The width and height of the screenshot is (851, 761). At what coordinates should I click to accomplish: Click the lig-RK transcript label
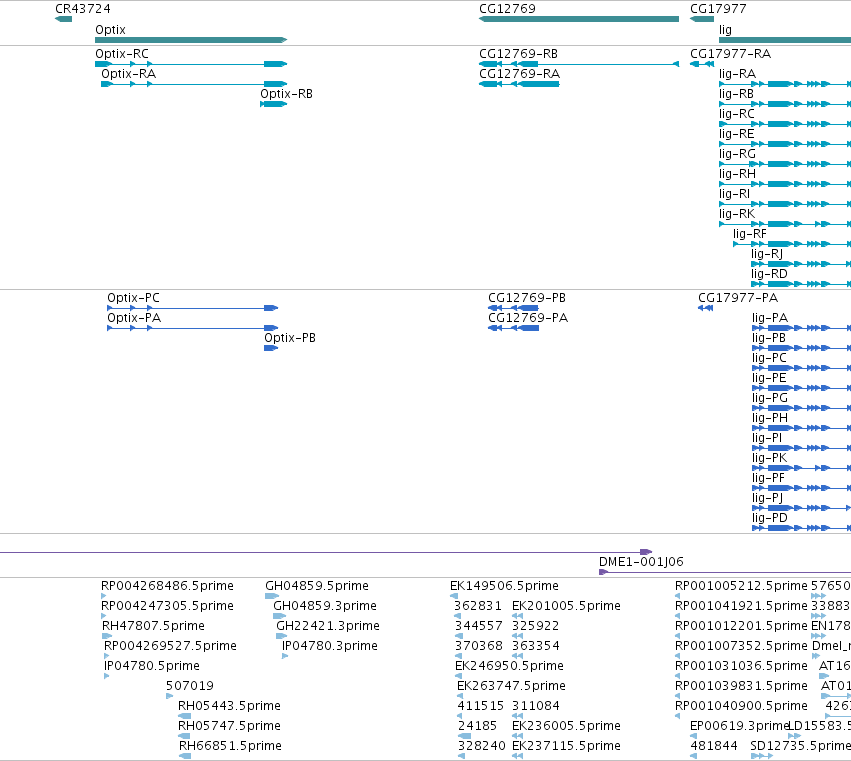pos(737,214)
